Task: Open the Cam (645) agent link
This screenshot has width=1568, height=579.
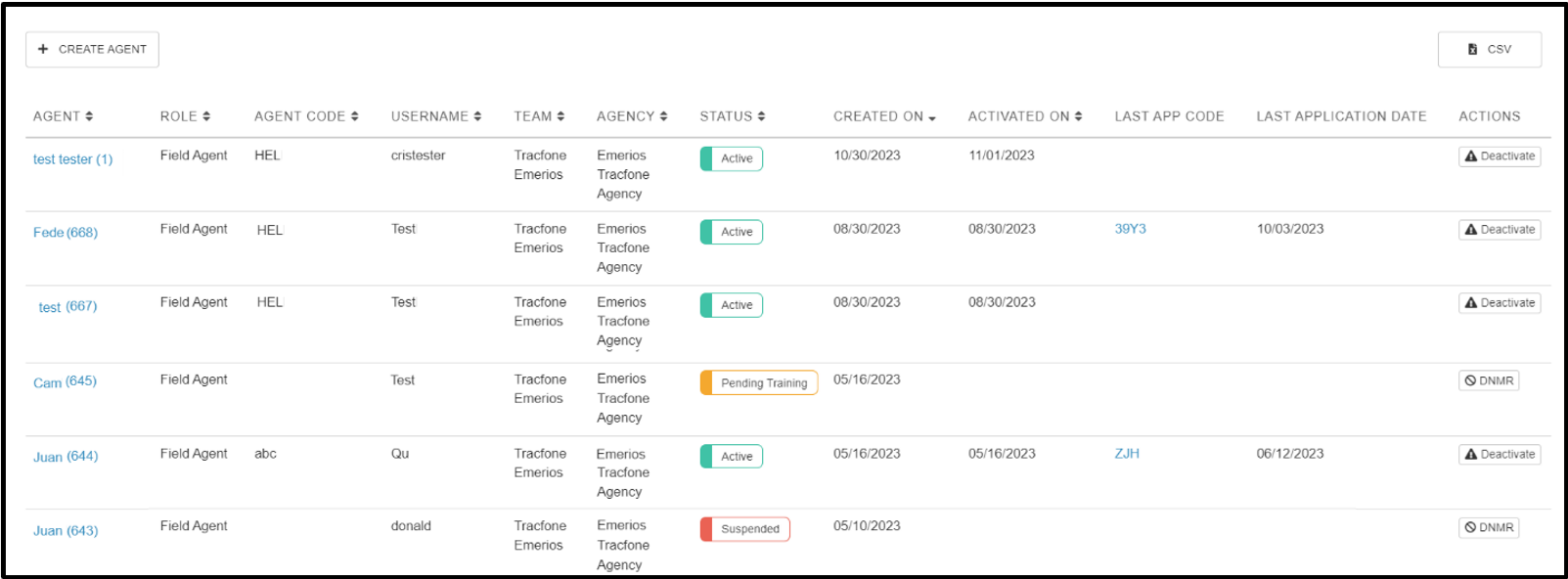Action: click(x=66, y=381)
